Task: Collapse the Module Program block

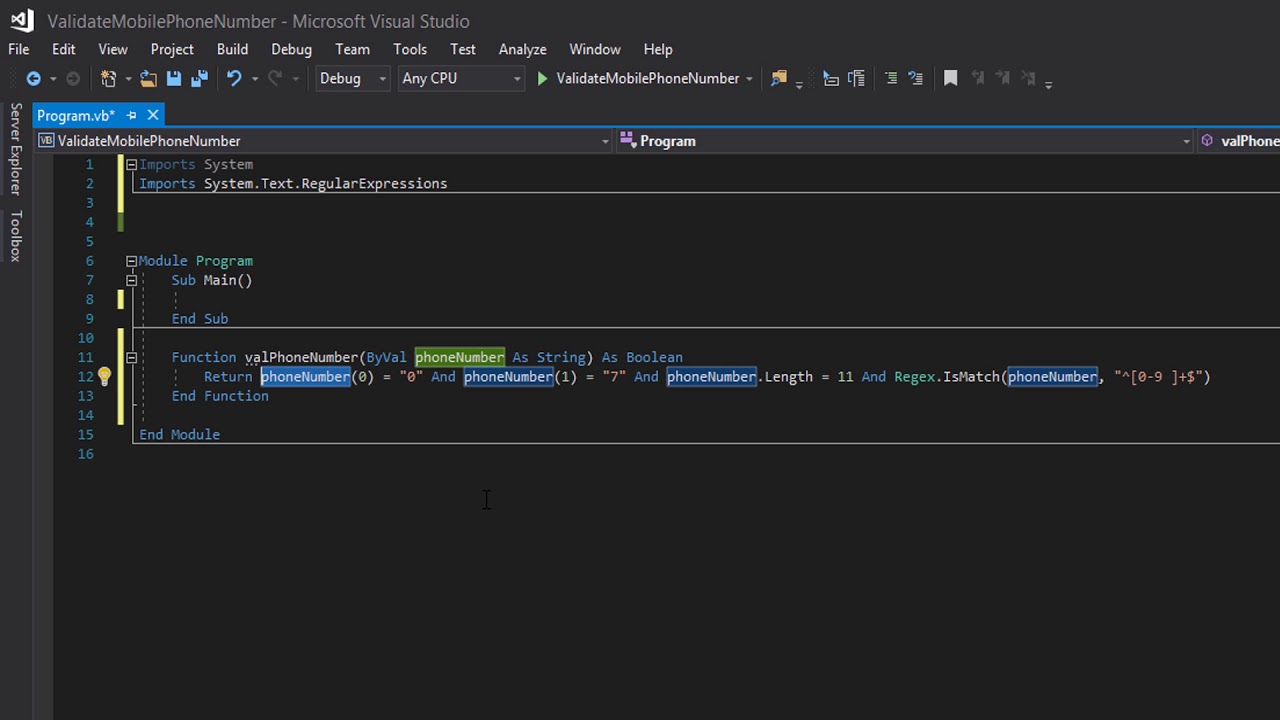Action: (131, 261)
